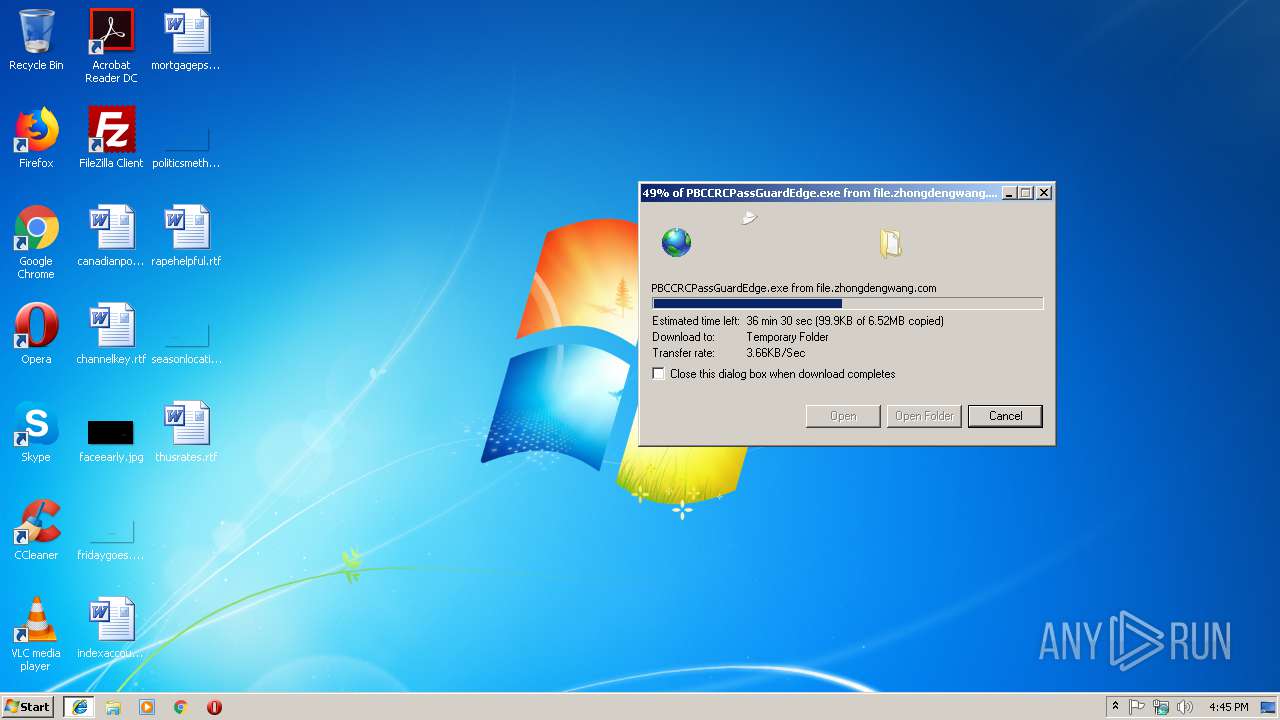Enable close dialog when download completes
Screen dimensions: 1280x720
coord(658,374)
